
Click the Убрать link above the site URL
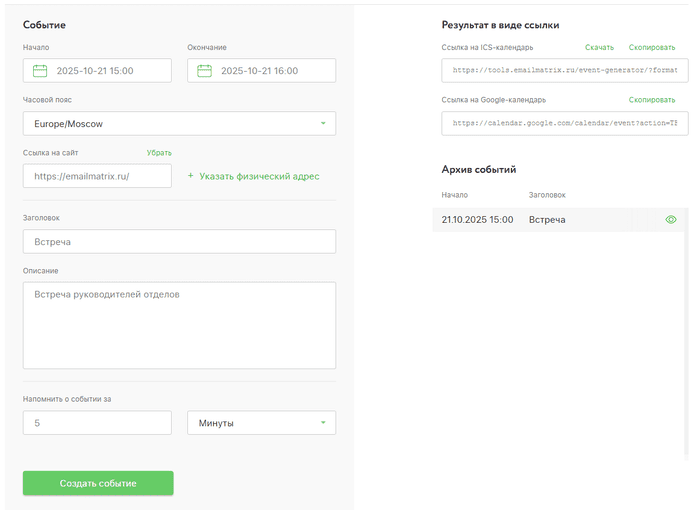click(x=159, y=153)
